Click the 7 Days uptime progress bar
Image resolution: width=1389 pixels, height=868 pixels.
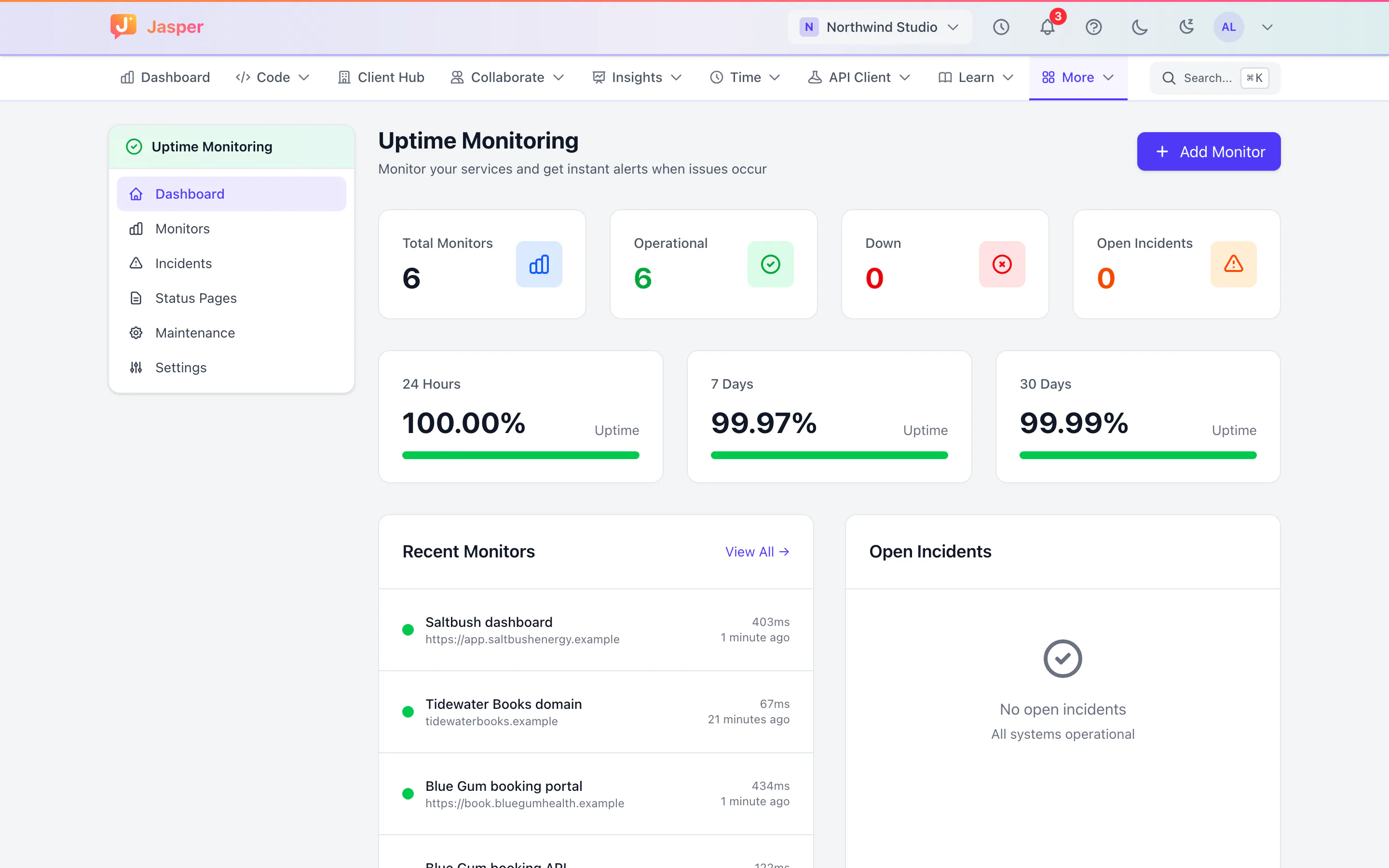830,455
